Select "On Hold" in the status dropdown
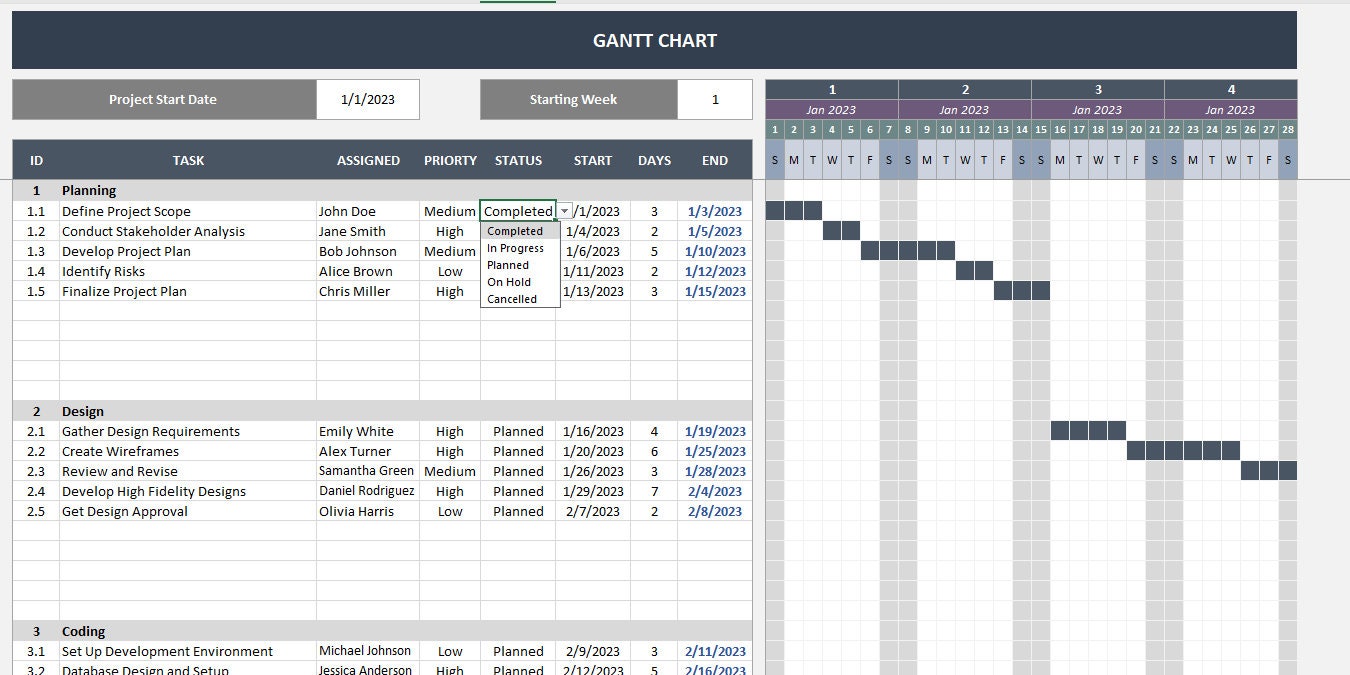This screenshot has height=675, width=1350. (508, 282)
